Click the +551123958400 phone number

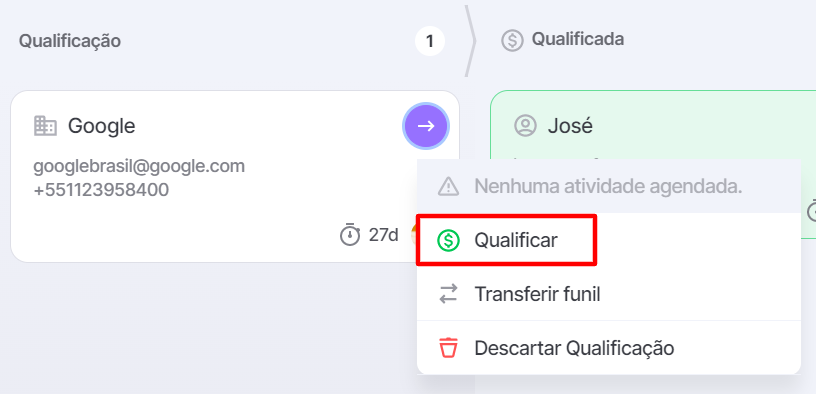101,190
